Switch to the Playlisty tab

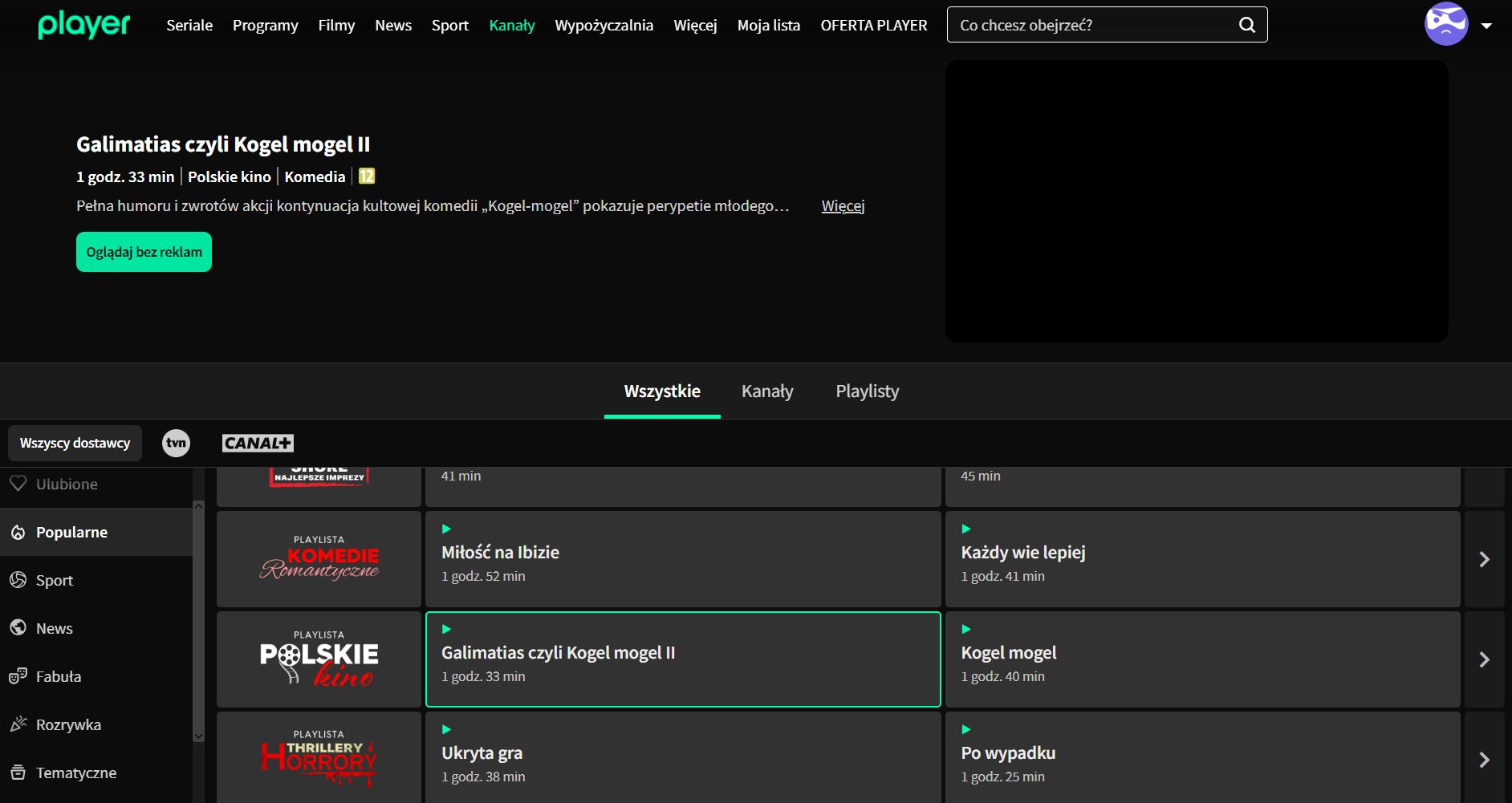867,391
